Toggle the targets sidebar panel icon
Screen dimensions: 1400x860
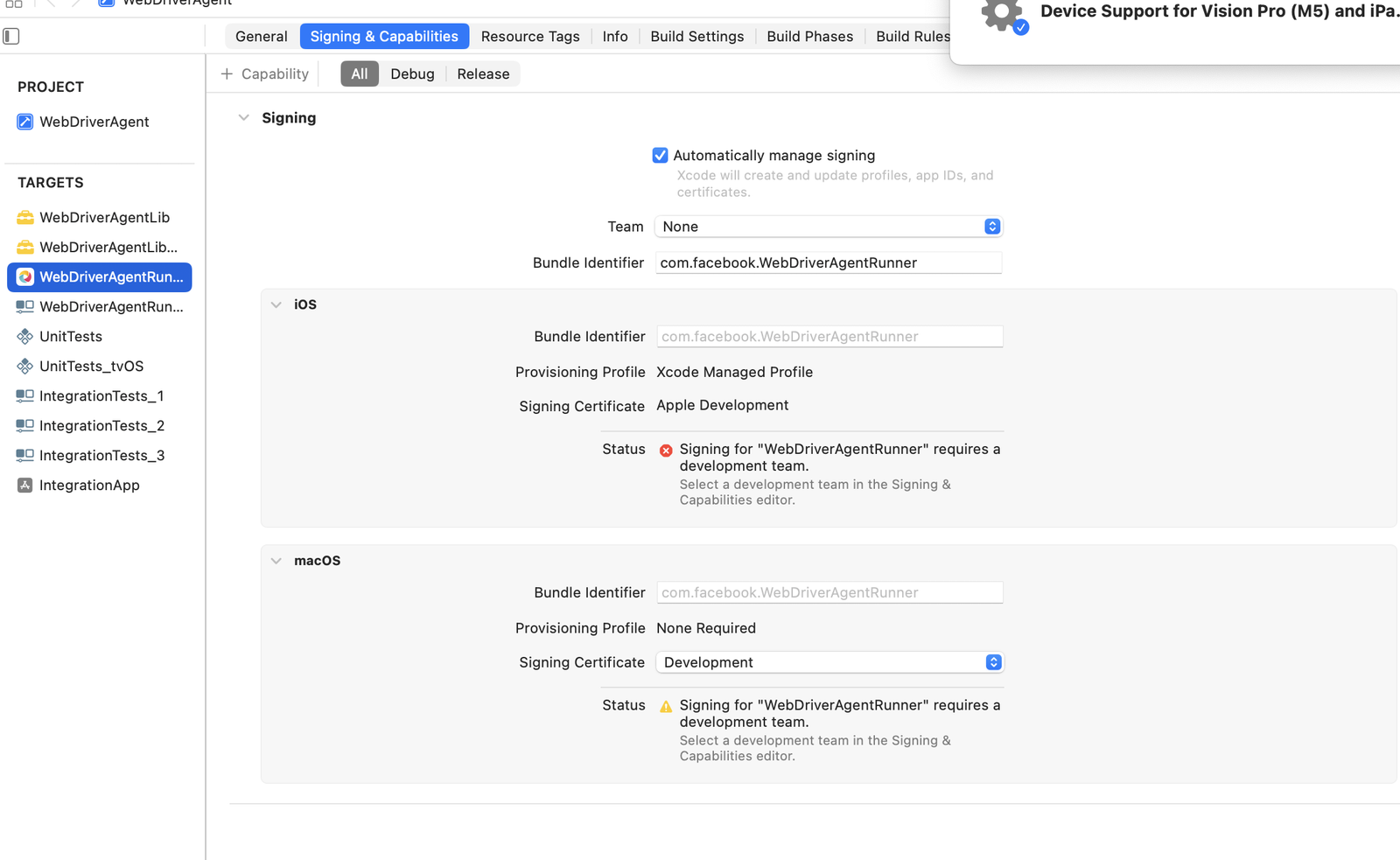click(11, 36)
